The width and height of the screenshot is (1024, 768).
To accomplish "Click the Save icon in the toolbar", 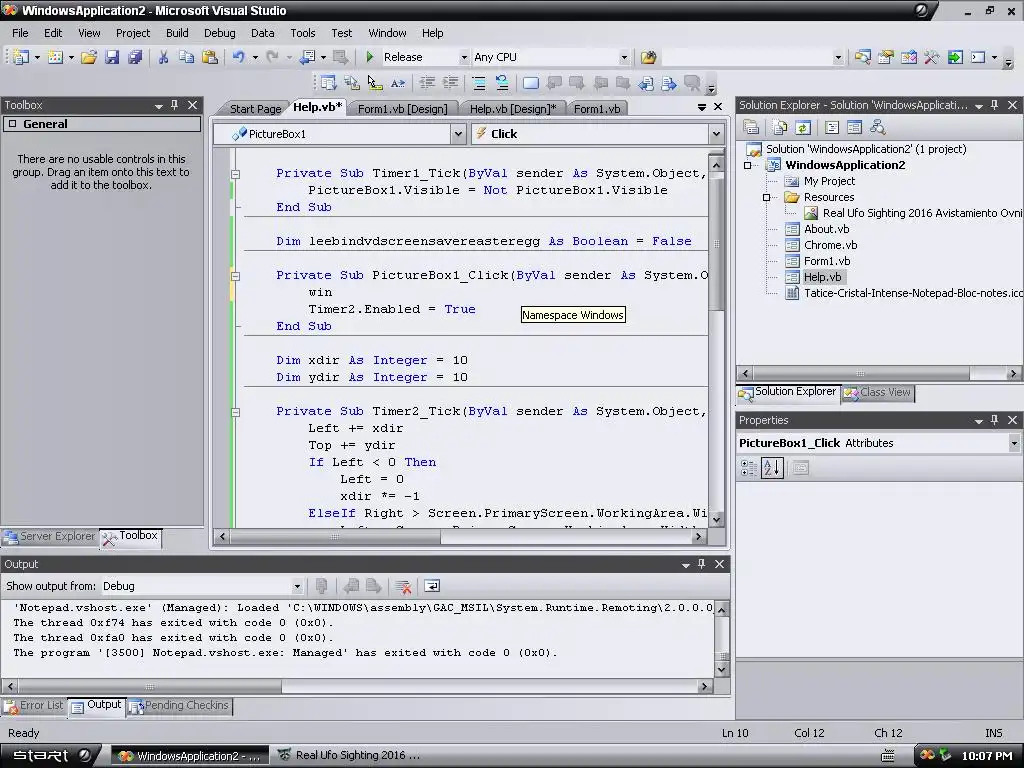I will tap(112, 57).
